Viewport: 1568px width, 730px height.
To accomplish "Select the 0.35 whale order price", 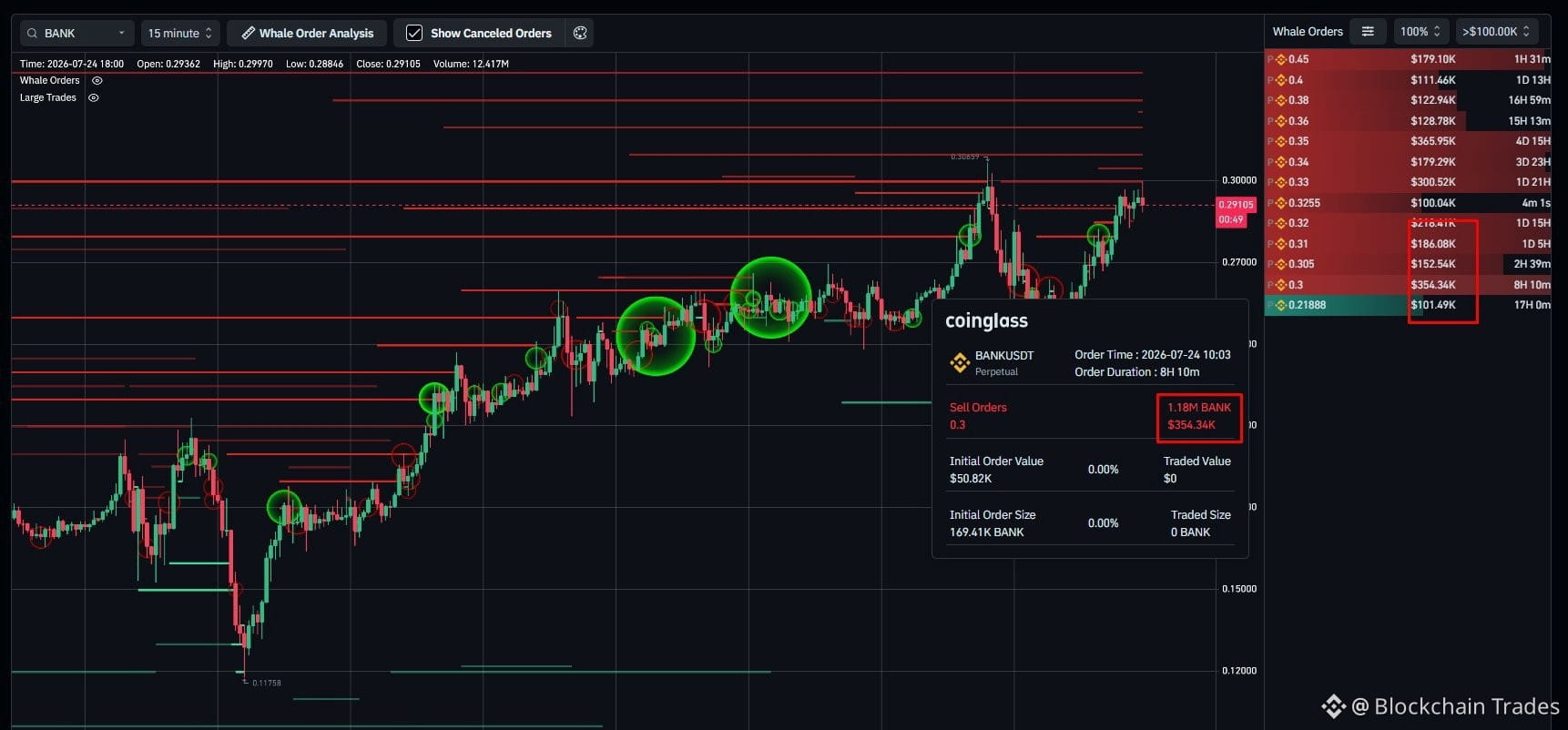I will 1298,141.
